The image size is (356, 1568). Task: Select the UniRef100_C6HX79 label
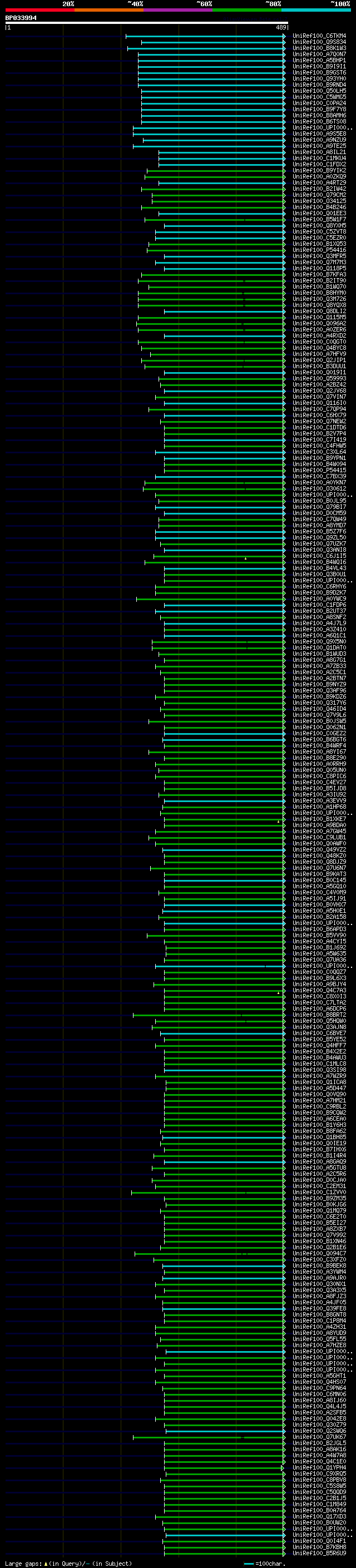(319, 415)
